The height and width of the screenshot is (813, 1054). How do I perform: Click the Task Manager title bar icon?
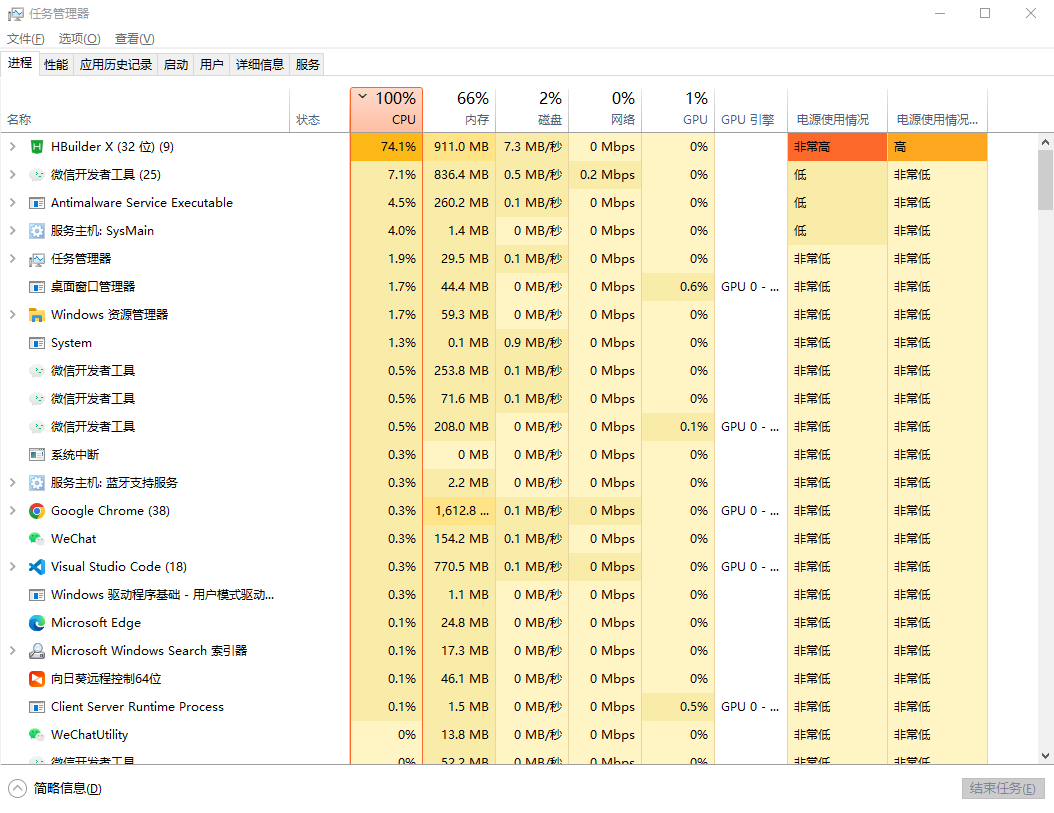pyautogui.click(x=15, y=13)
